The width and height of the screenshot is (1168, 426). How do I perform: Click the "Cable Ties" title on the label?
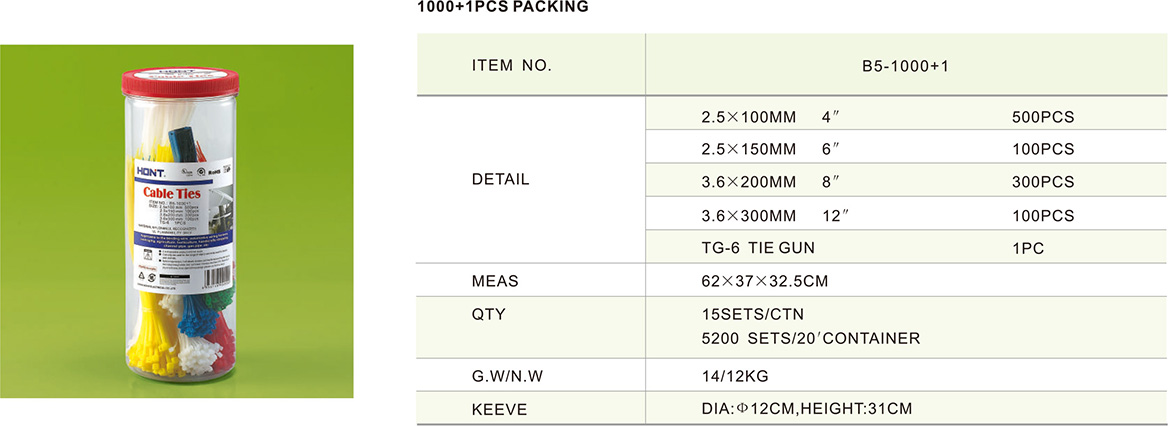click(x=171, y=192)
